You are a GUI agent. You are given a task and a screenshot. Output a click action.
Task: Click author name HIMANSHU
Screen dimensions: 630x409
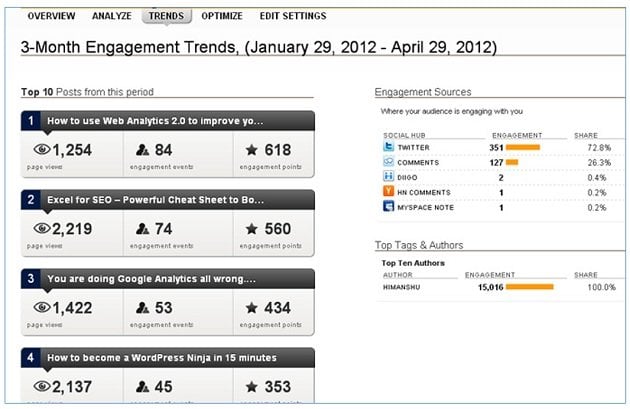point(401,287)
